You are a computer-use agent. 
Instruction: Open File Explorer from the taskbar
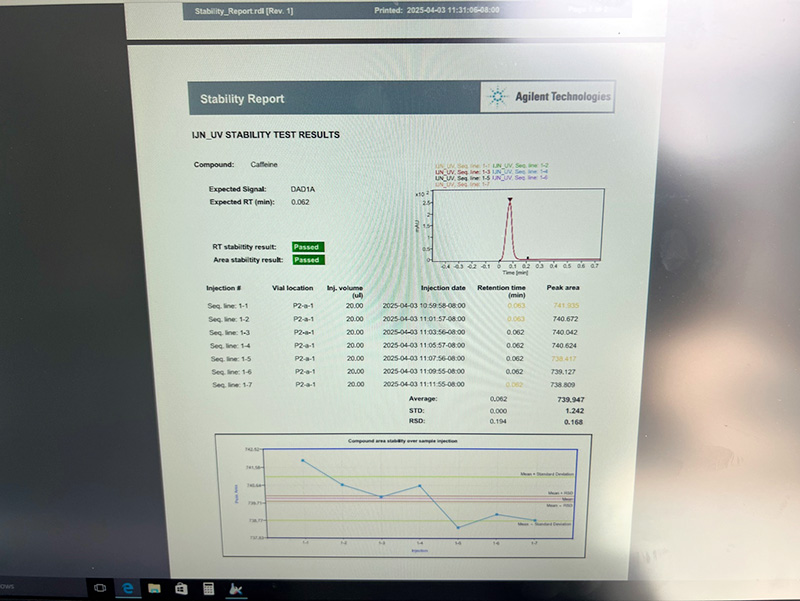tap(155, 587)
